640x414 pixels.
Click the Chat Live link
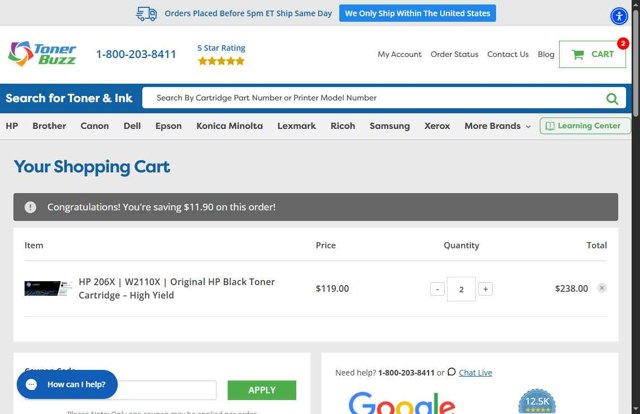click(476, 372)
